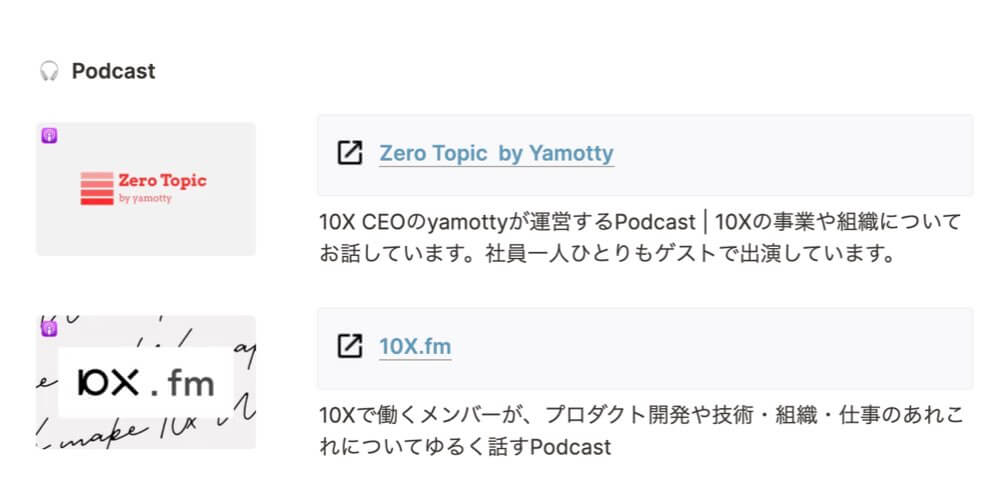Open the Zero Topic by Yamotty link
Screen dimensions: 1000x500
tap(496, 153)
